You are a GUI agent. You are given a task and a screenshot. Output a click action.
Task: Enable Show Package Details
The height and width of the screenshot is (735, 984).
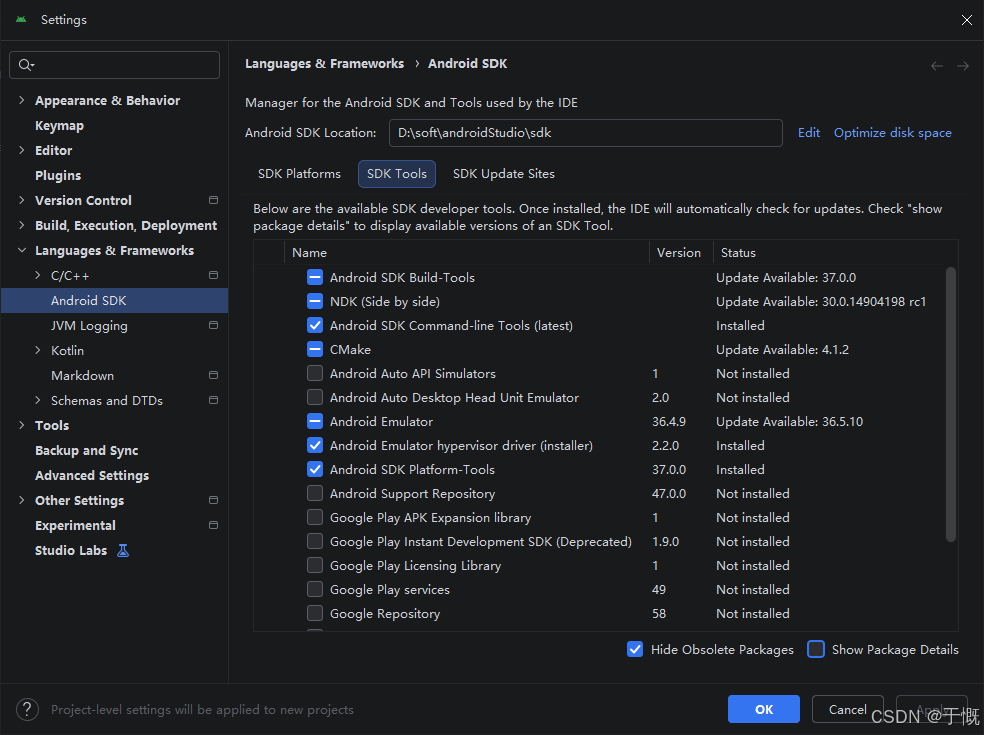[816, 650]
